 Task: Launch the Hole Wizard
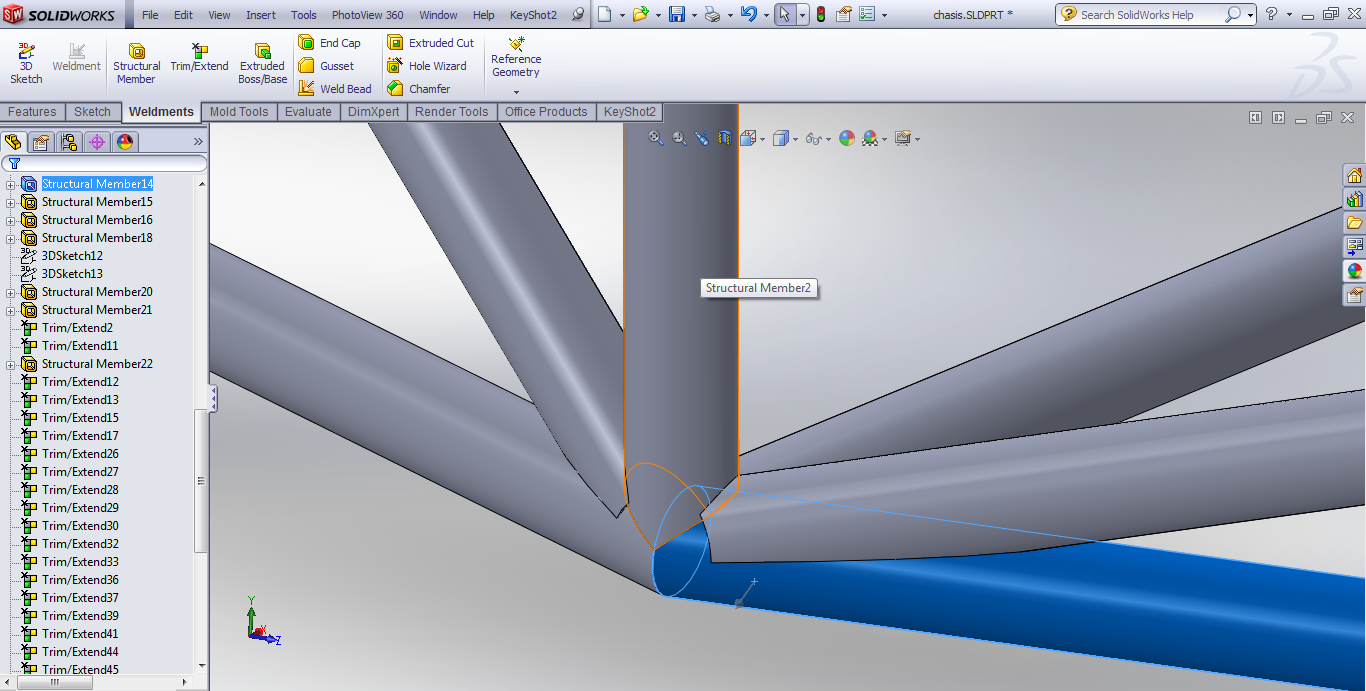click(x=427, y=66)
